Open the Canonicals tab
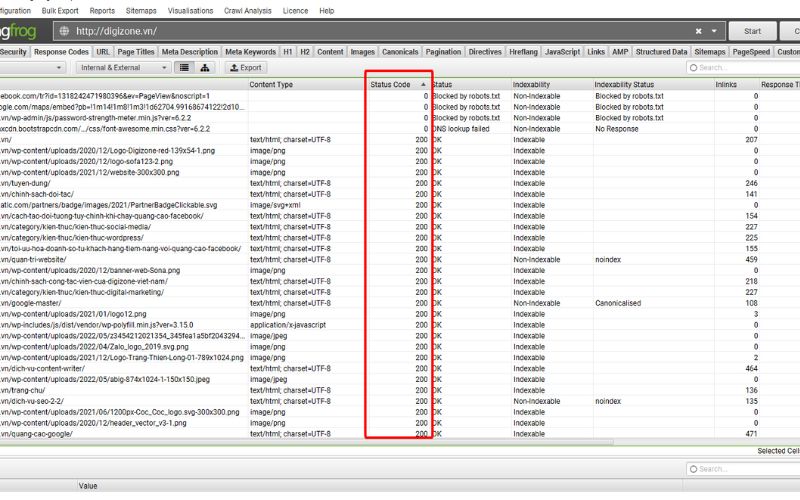 coord(400,52)
